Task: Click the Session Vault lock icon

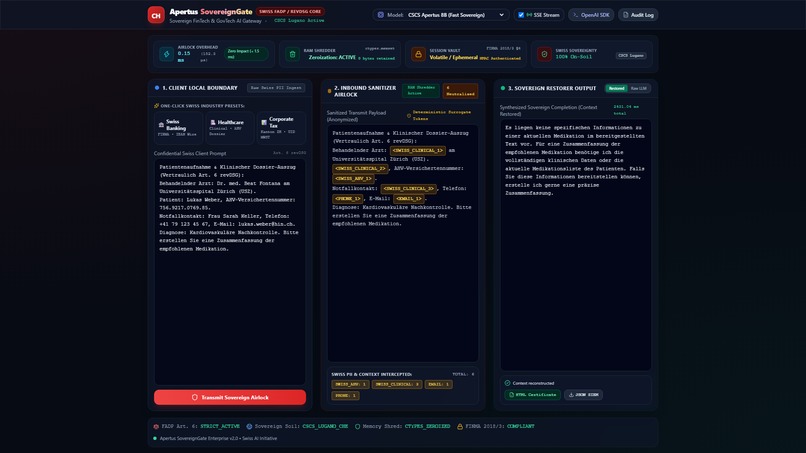Action: (x=418, y=54)
